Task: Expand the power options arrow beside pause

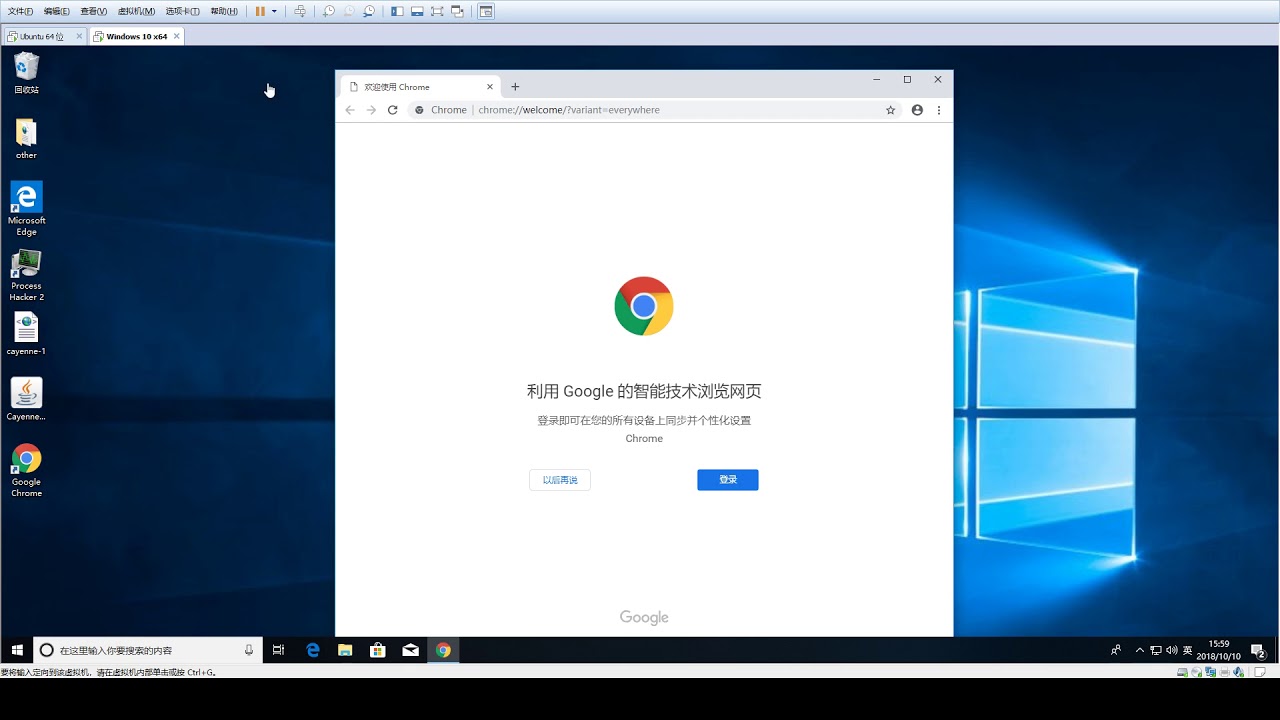Action: 274,11
